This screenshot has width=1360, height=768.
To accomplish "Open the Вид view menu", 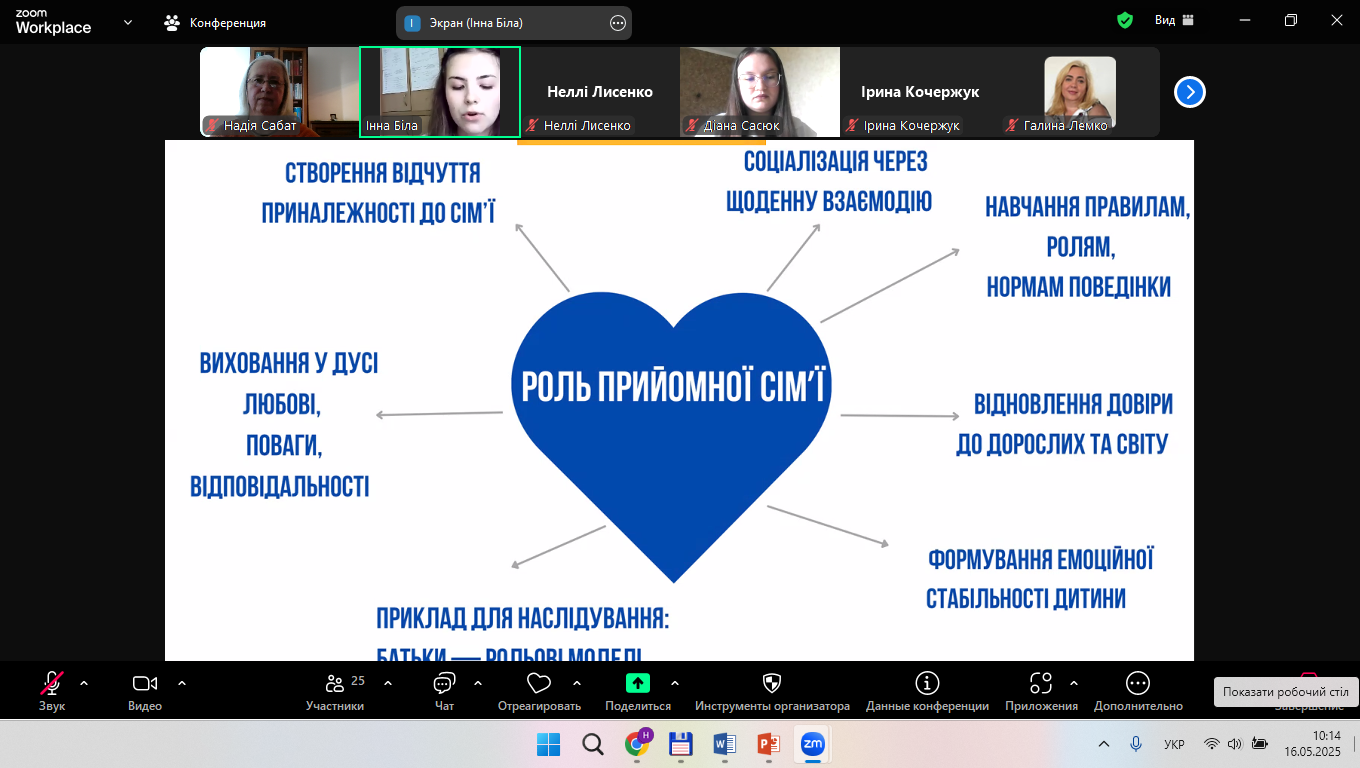I will pos(1174,20).
